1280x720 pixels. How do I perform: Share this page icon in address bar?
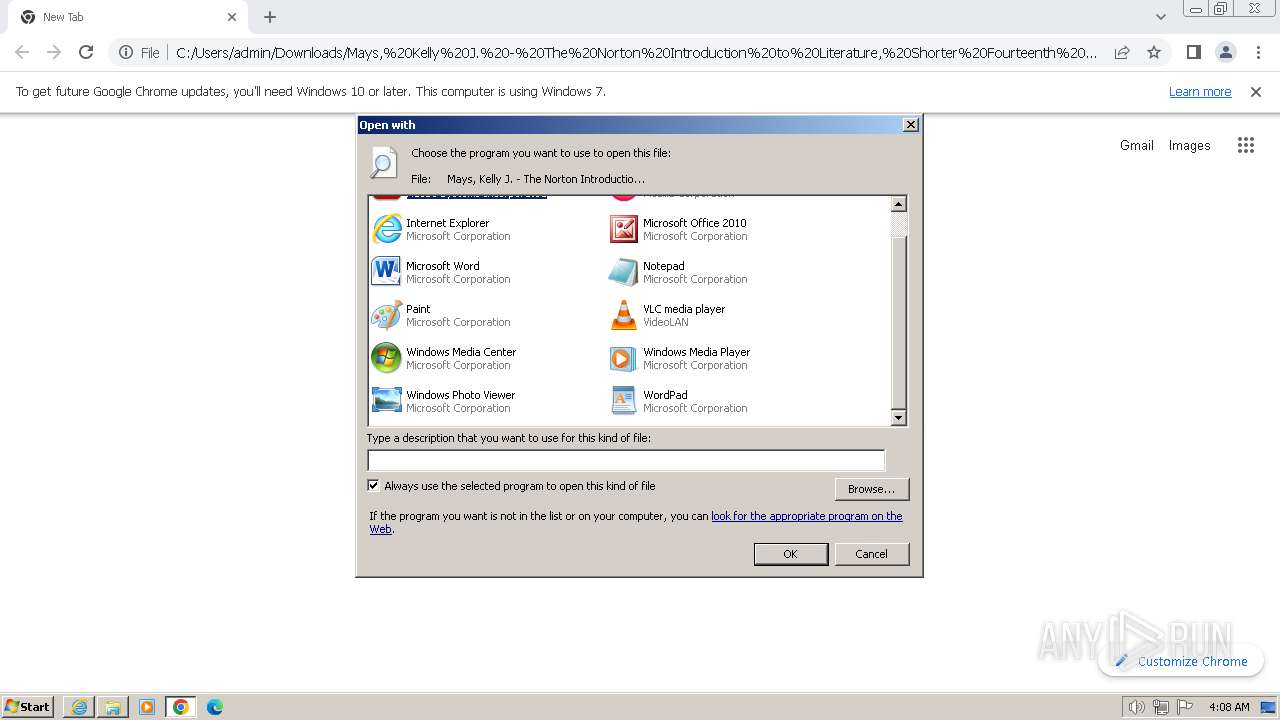(x=1122, y=52)
